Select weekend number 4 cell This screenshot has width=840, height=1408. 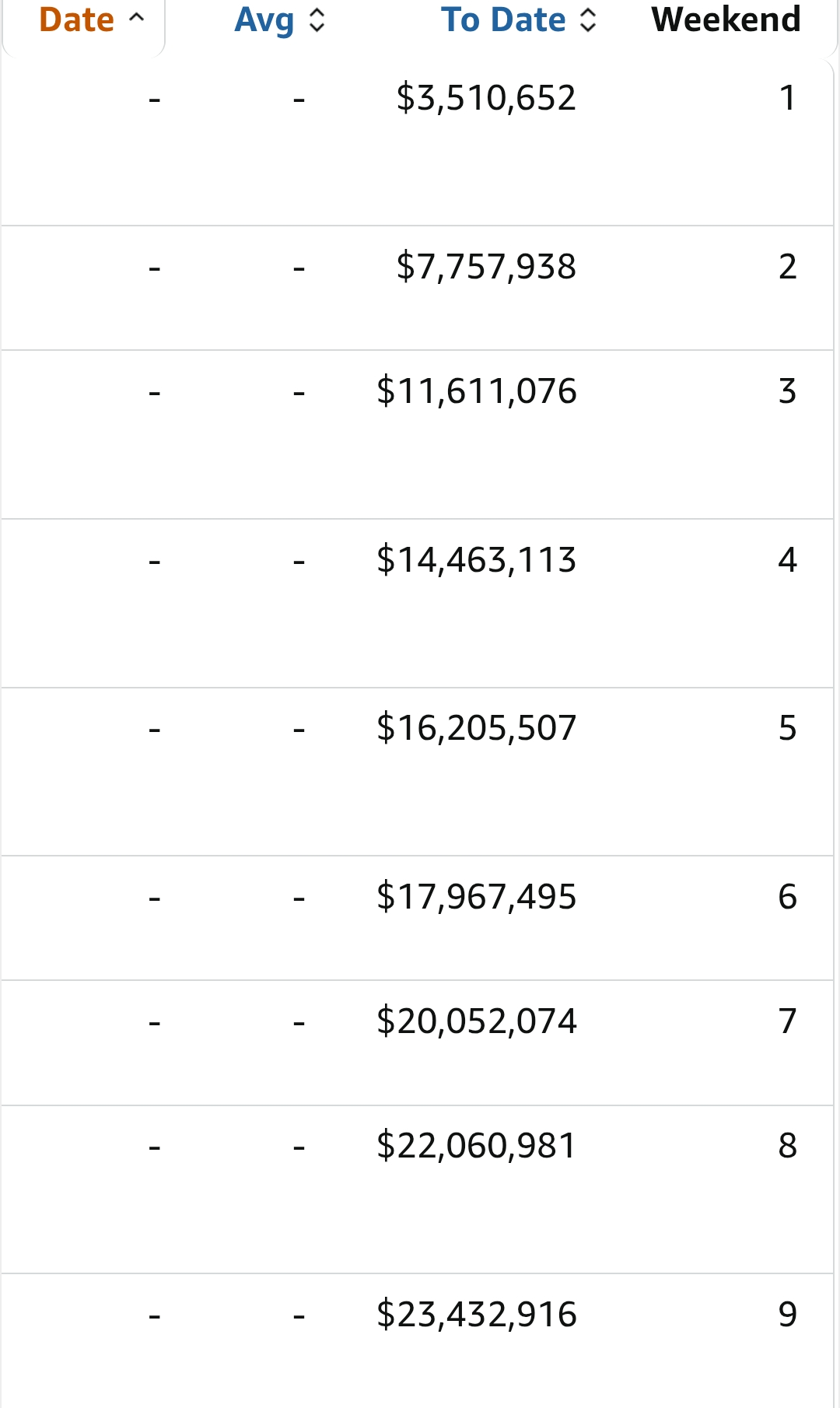coord(787,560)
